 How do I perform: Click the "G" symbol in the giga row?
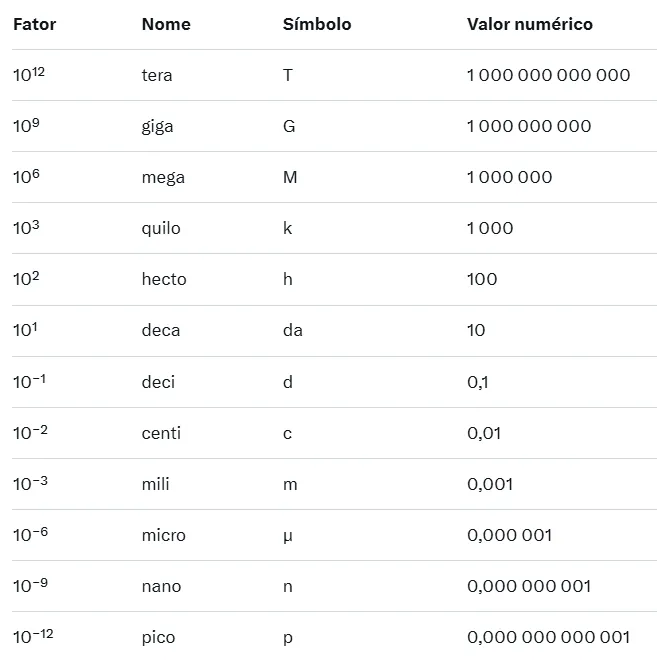(x=288, y=127)
